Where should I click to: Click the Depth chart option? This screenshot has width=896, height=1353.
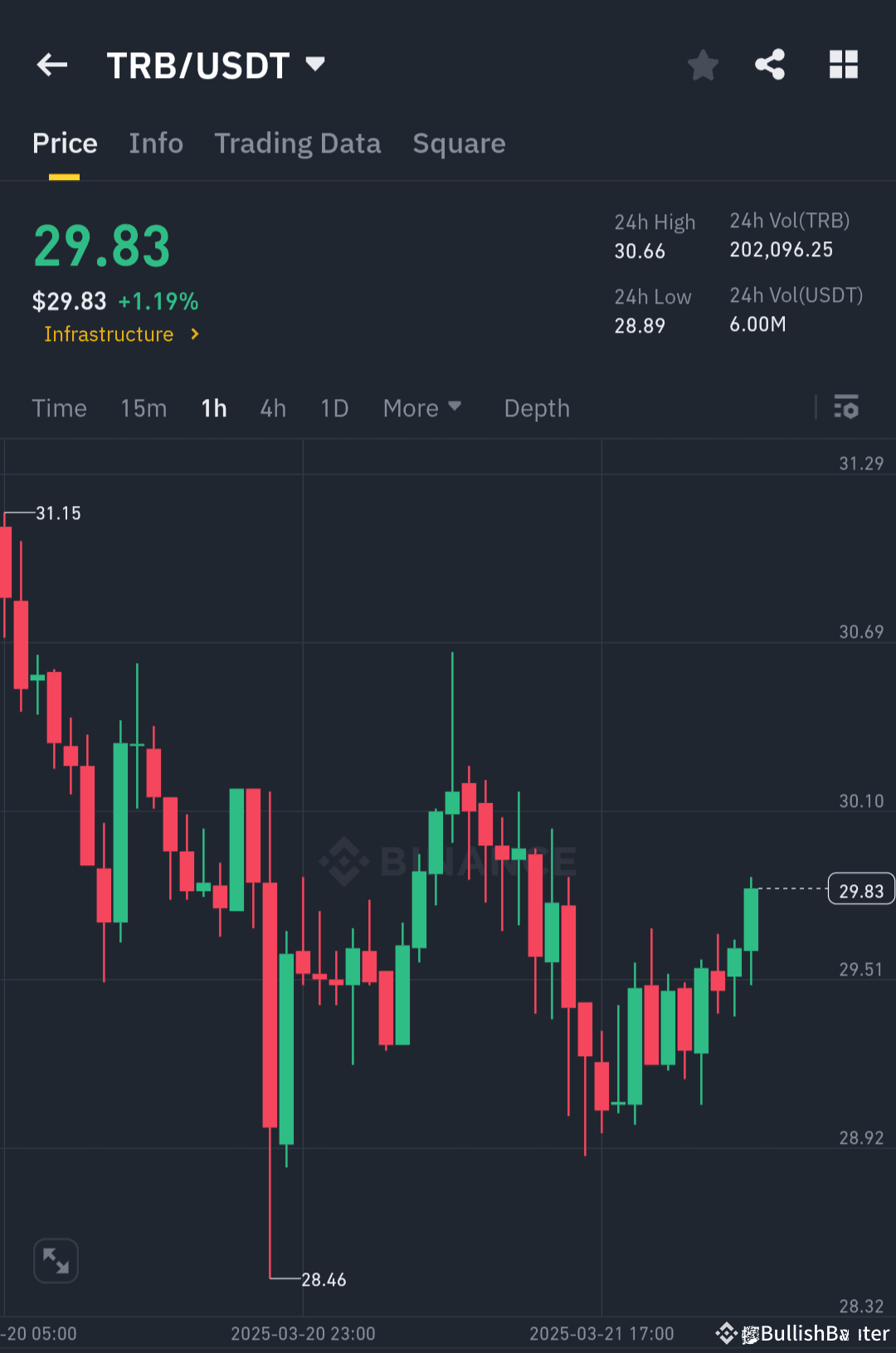[536, 407]
